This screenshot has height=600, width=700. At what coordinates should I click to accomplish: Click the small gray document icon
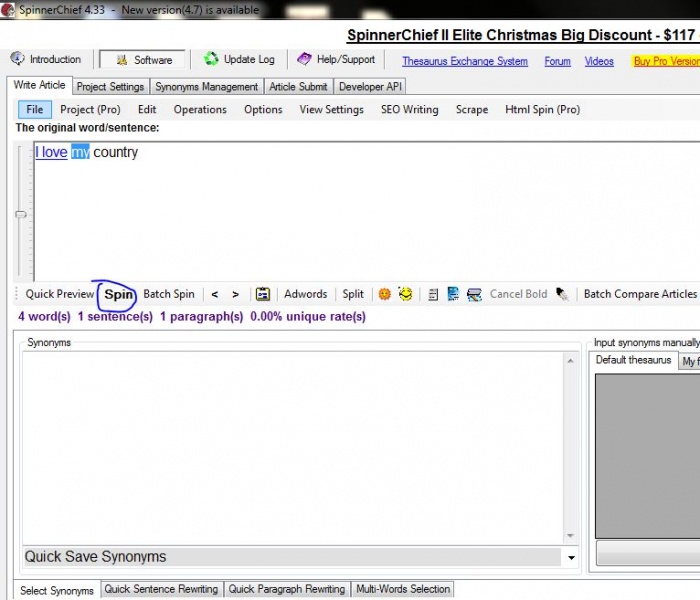(433, 295)
